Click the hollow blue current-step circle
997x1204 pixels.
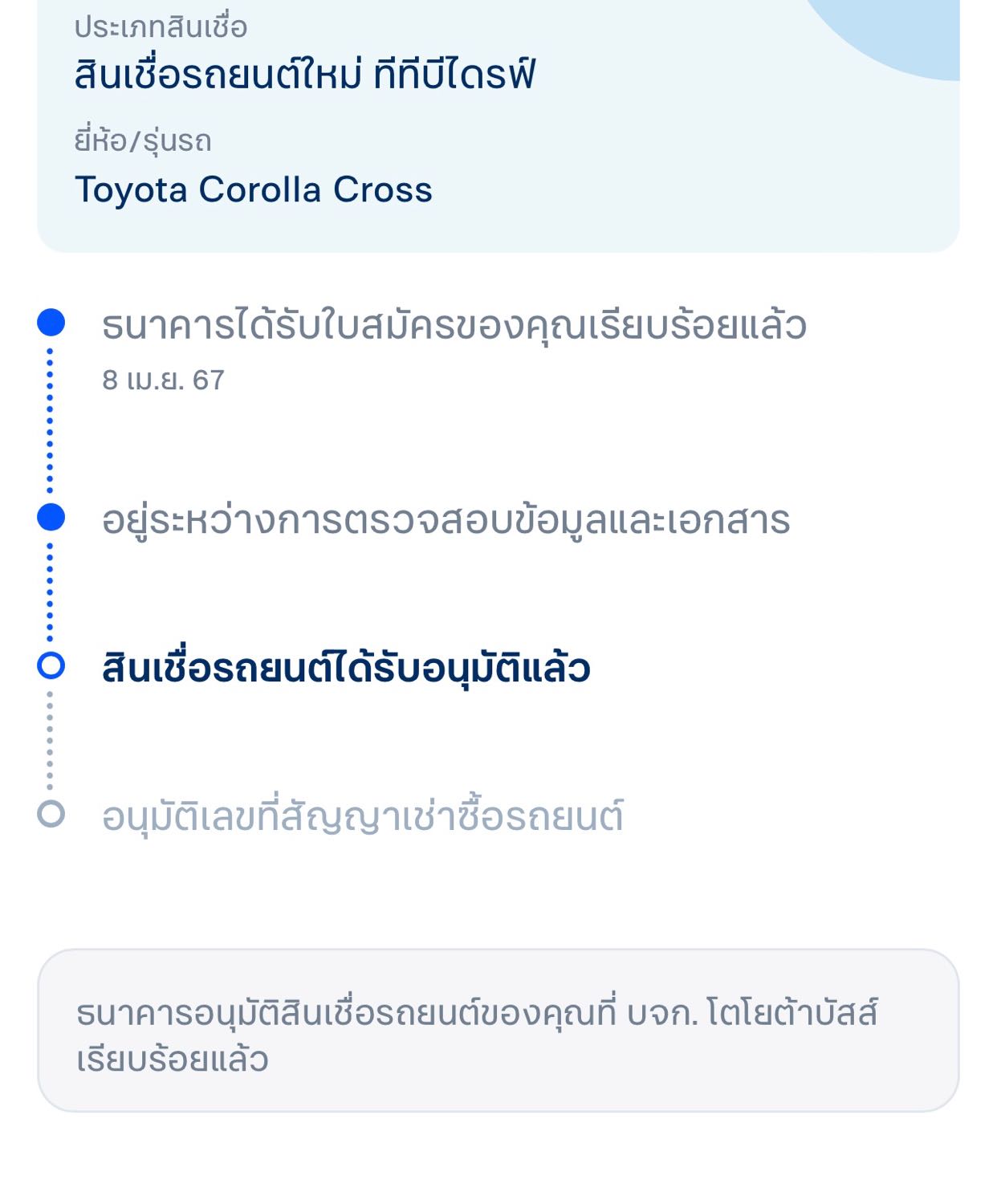[51, 665]
